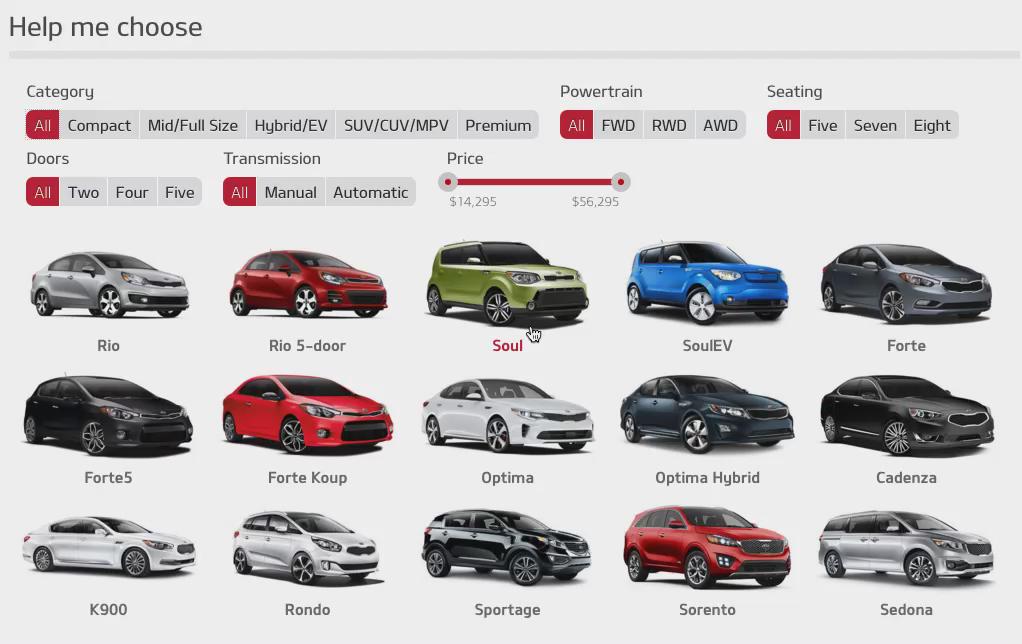Open the white K900 sedan image
Image resolution: width=1022 pixels, height=644 pixels.
point(108,546)
